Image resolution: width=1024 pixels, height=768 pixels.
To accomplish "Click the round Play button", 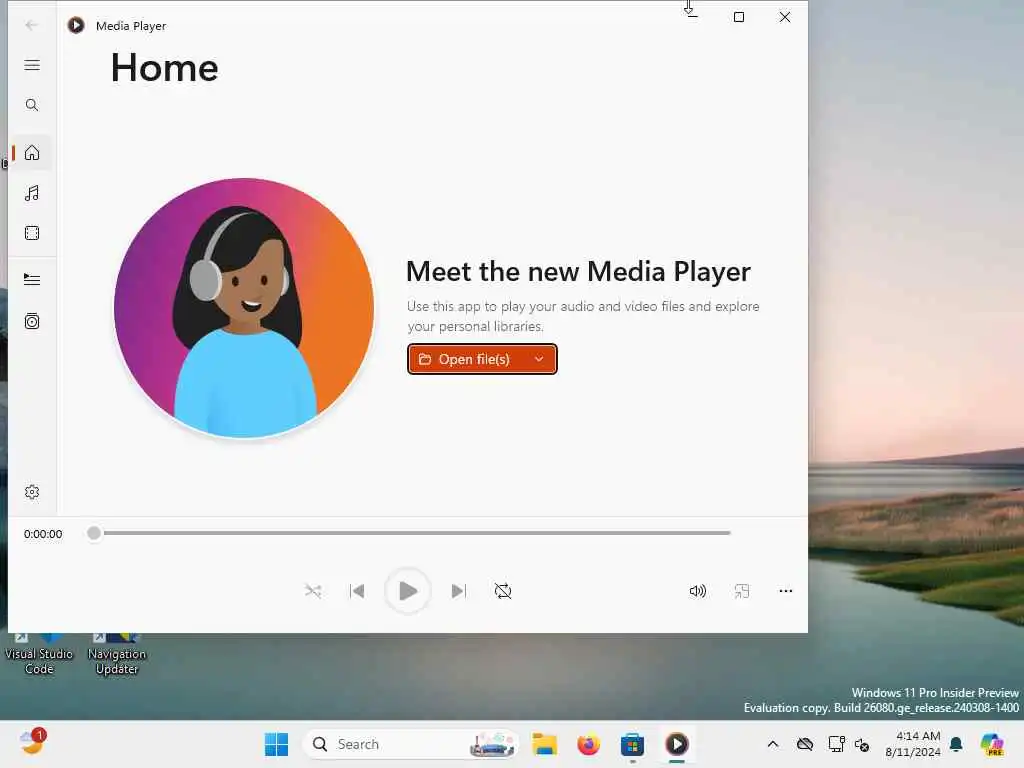I will coord(408,591).
